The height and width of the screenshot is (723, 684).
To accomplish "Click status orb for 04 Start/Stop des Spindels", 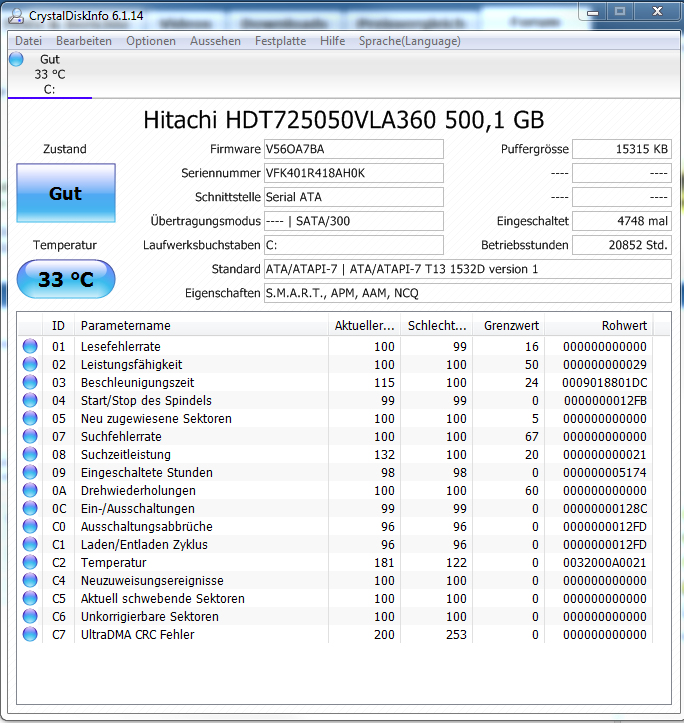I will 30,400.
